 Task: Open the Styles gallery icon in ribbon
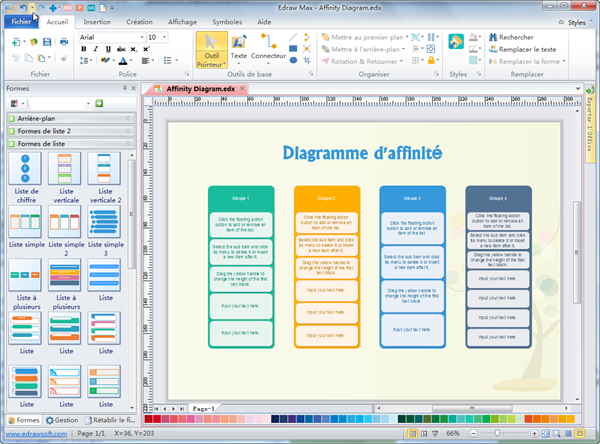457,42
